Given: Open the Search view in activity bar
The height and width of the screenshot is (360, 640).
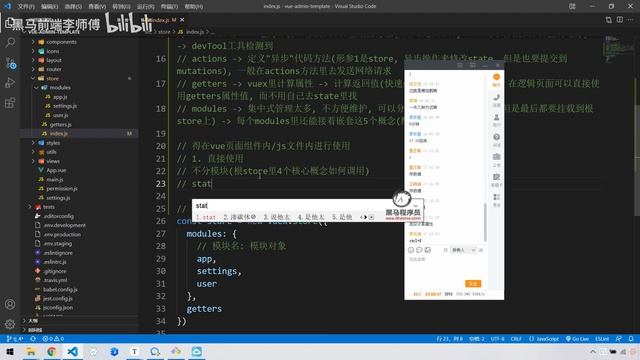Looking at the screenshot, I should coord(10,42).
